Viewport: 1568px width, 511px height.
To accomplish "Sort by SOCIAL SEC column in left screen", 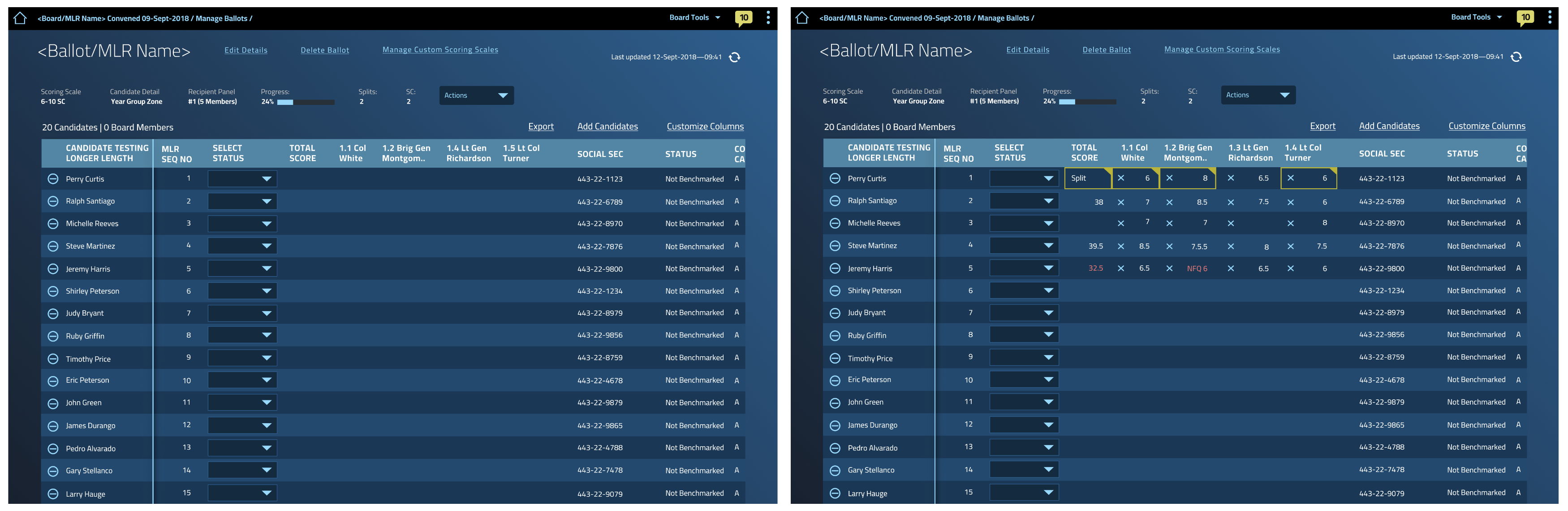I will pyautogui.click(x=600, y=155).
